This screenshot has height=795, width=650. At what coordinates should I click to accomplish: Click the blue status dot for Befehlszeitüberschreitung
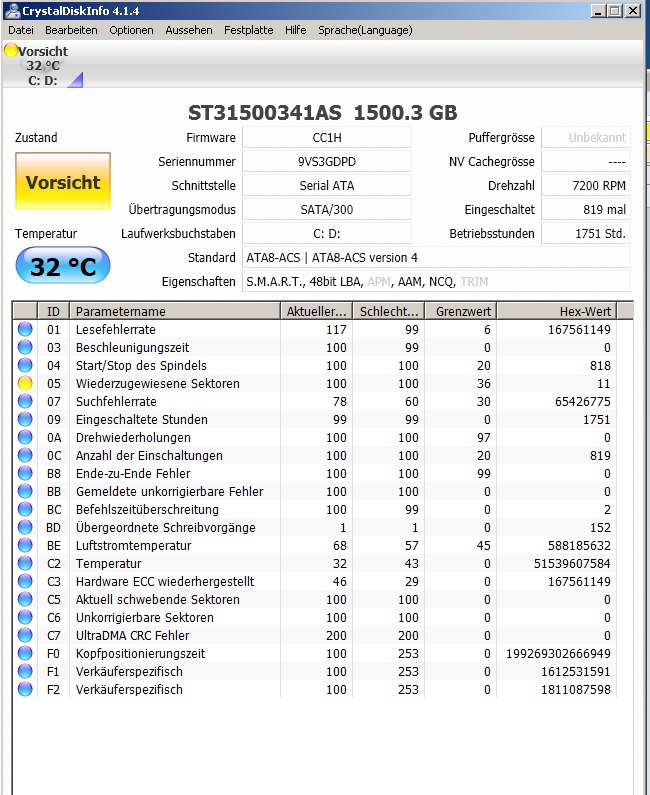pyautogui.click(x=25, y=509)
